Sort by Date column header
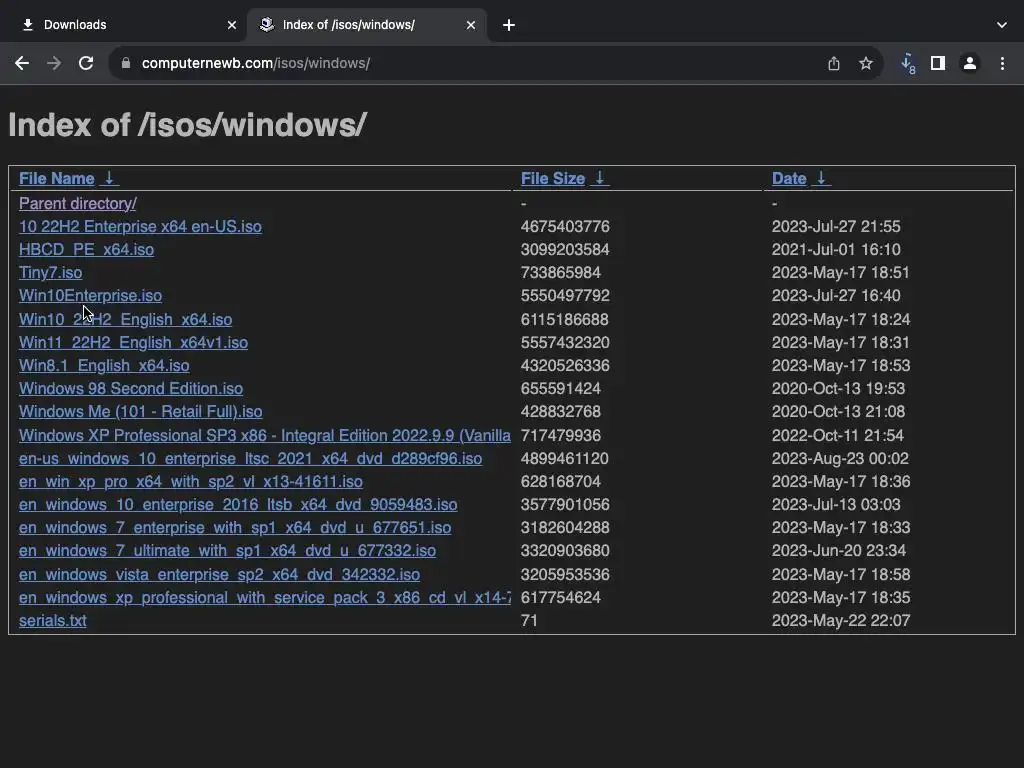Screen dimensions: 1024x768 pos(789,178)
